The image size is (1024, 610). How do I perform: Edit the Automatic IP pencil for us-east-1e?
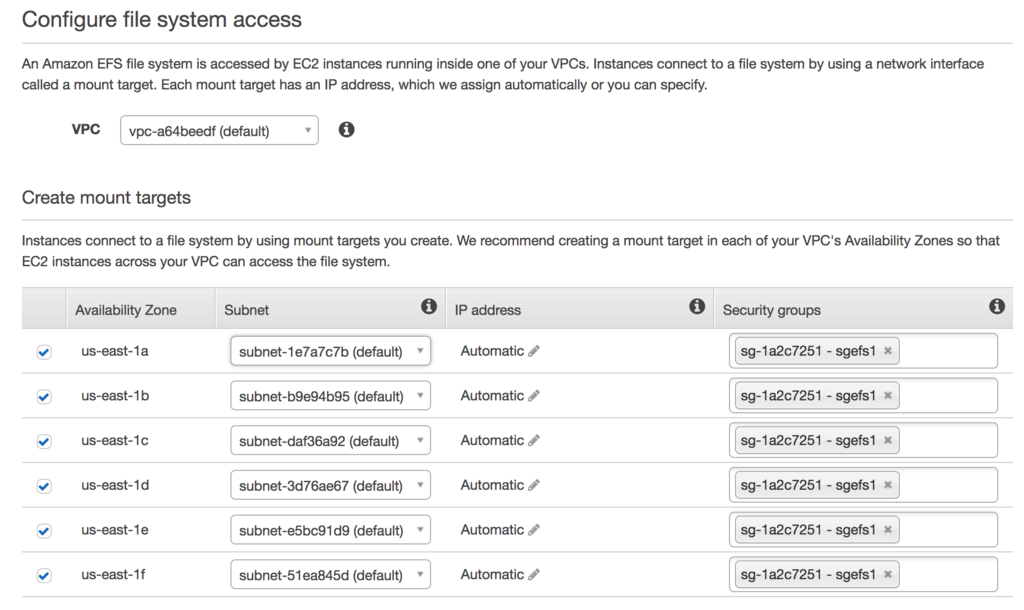[x=534, y=530]
